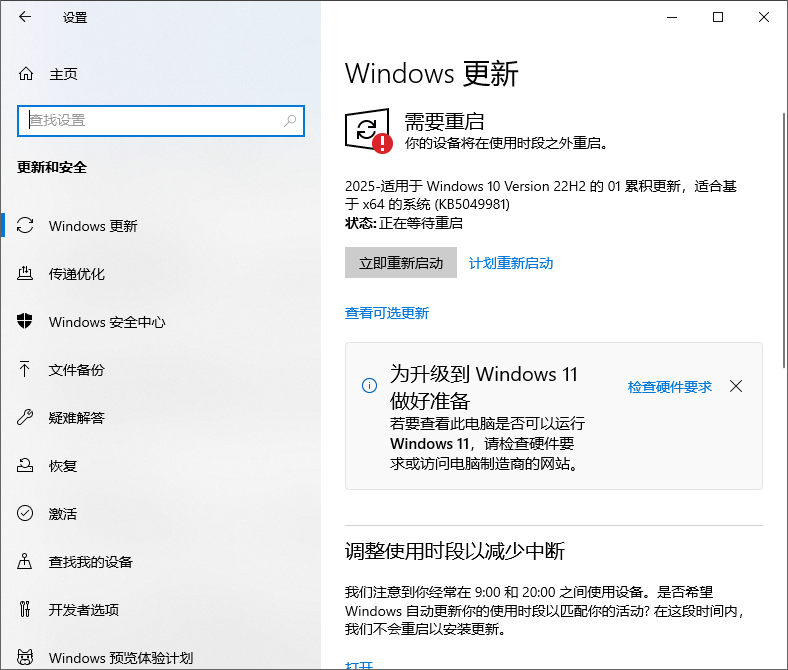Click the KB5049981 update description text
The image size is (788, 670).
point(541,195)
